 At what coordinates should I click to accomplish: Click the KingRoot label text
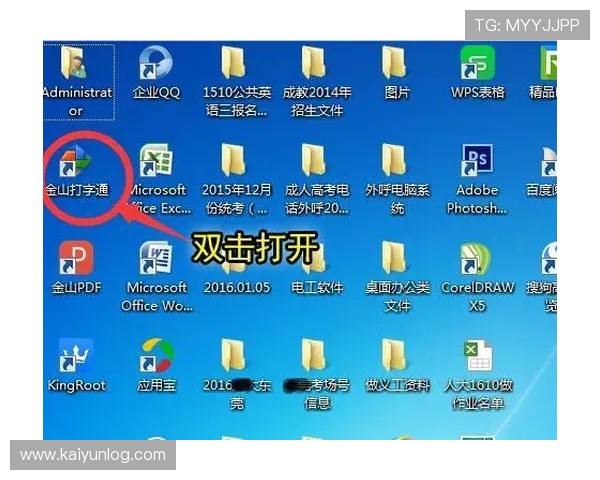click(x=77, y=385)
